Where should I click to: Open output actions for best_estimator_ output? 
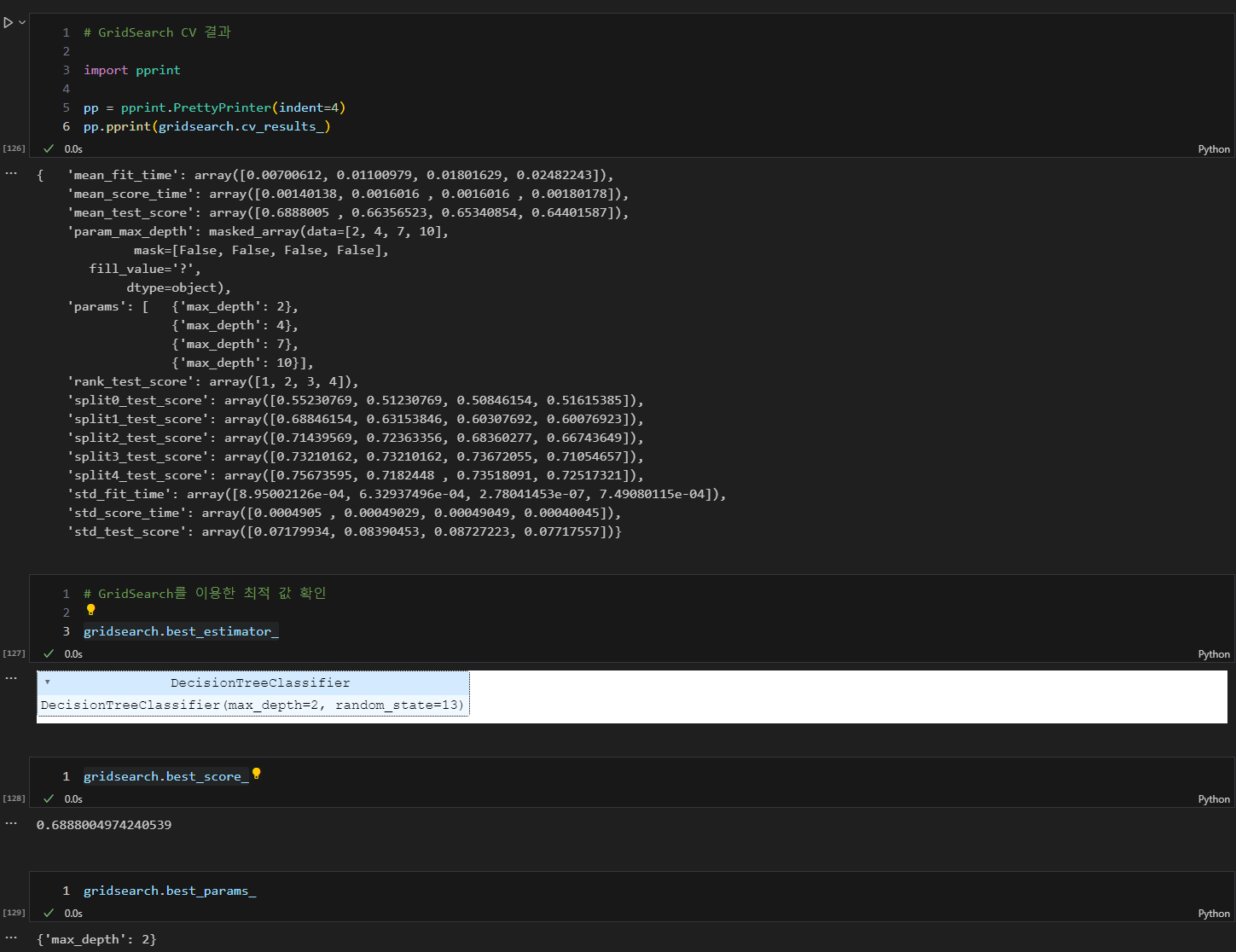tap(11, 678)
